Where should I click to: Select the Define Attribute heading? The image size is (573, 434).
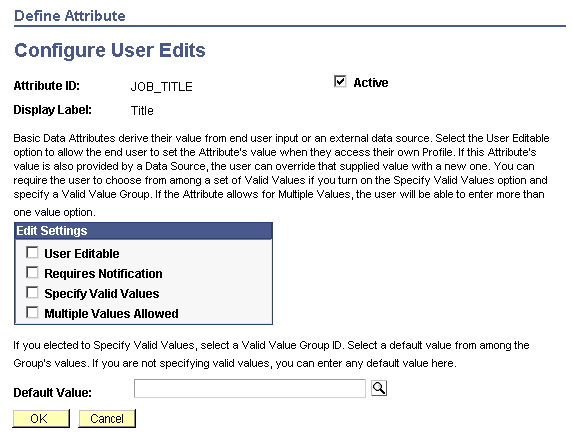[69, 16]
